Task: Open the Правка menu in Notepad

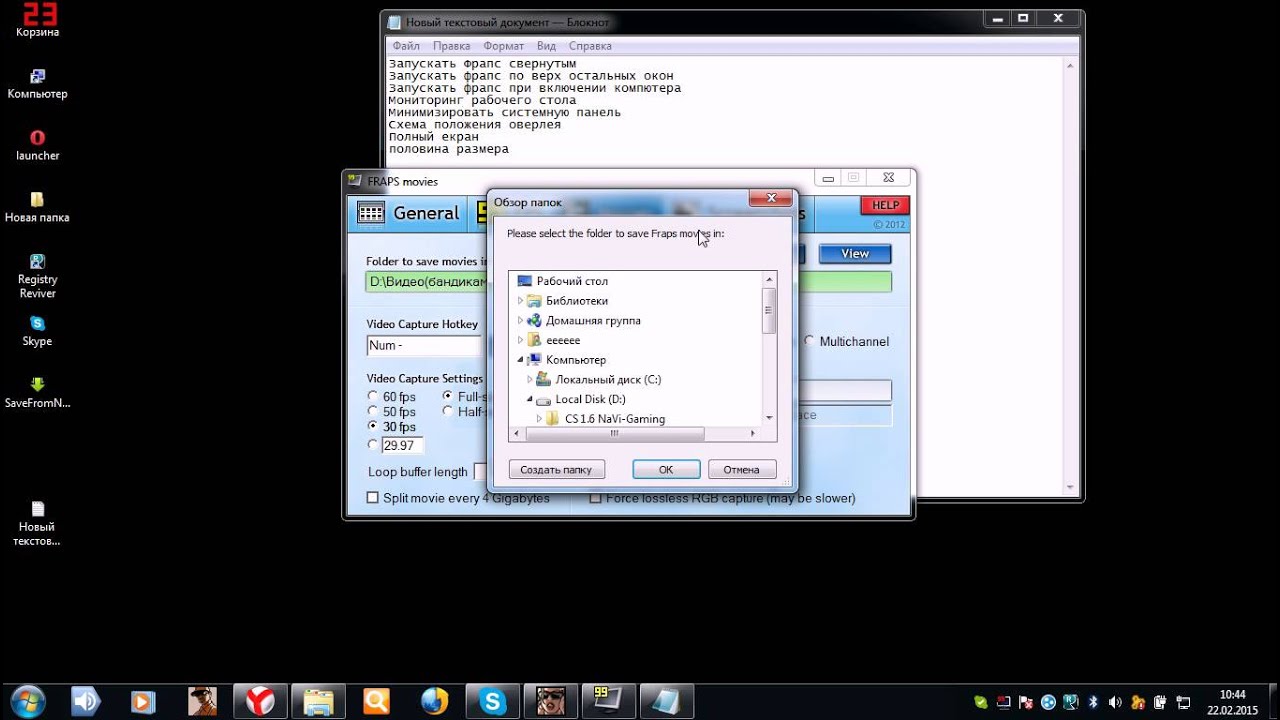Action: (451, 46)
